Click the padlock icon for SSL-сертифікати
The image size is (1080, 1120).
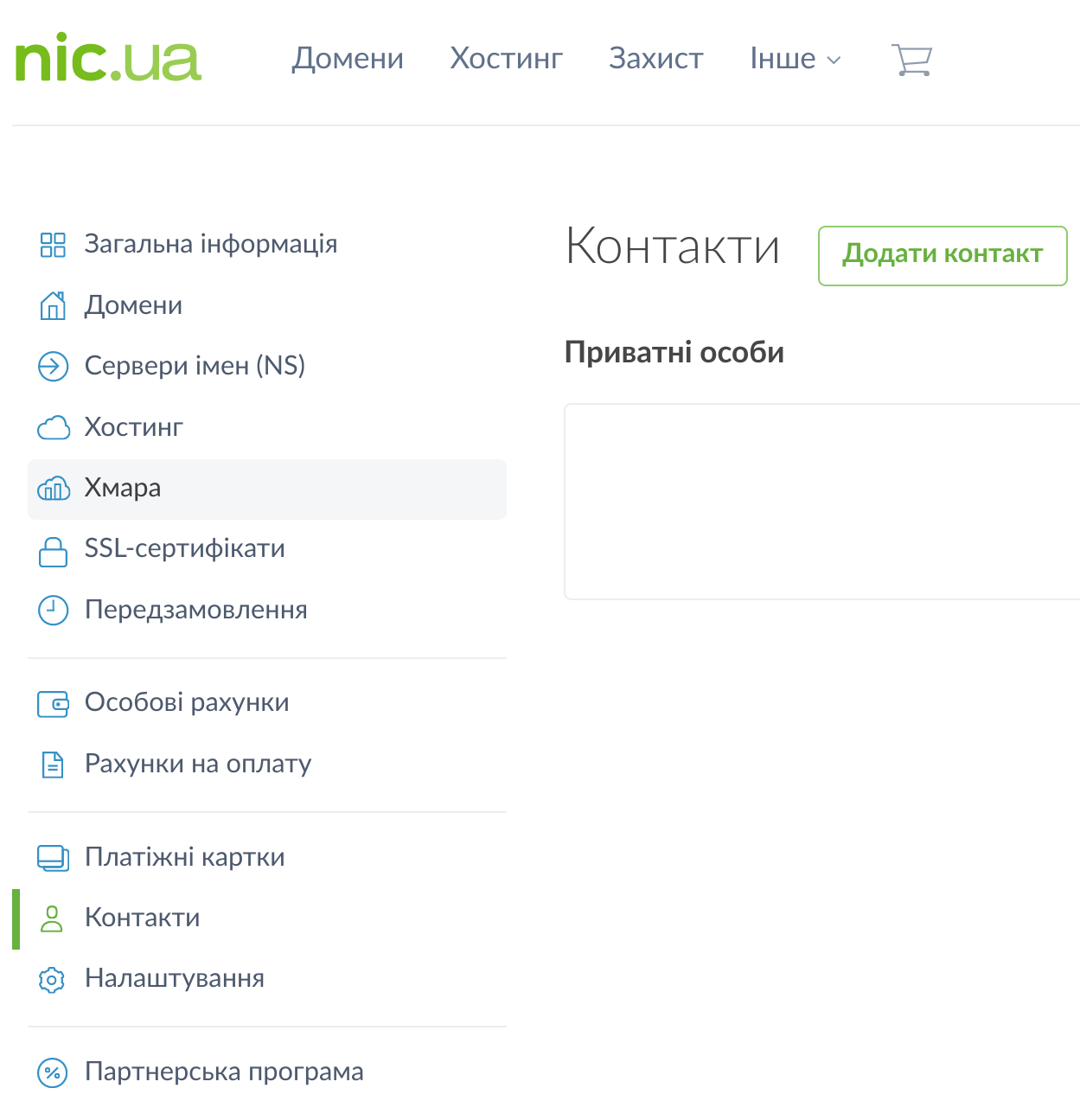(x=53, y=550)
